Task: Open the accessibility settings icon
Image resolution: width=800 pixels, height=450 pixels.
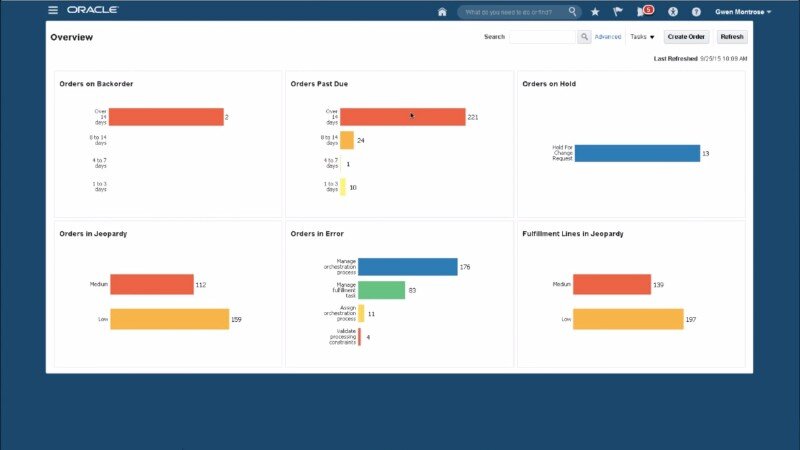Action: coord(673,11)
